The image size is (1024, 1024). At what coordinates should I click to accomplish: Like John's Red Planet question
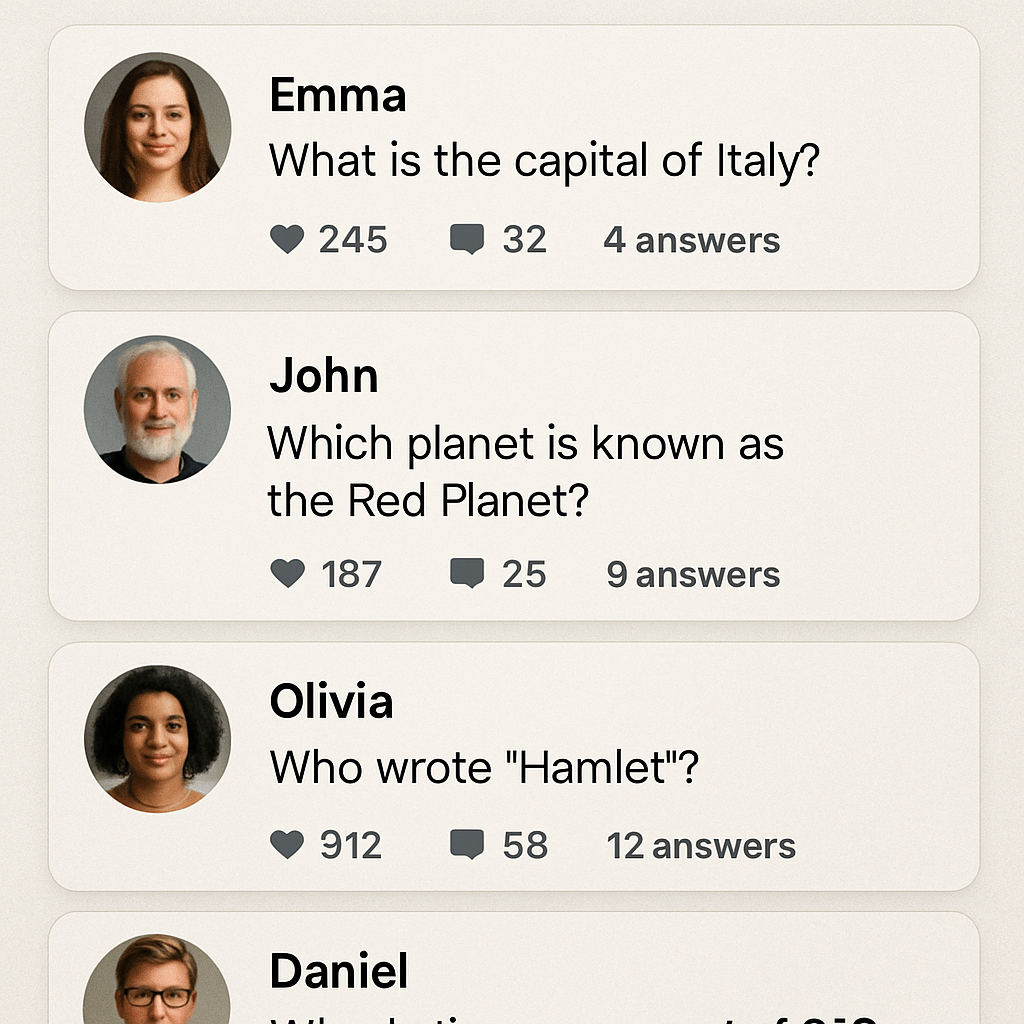click(288, 574)
